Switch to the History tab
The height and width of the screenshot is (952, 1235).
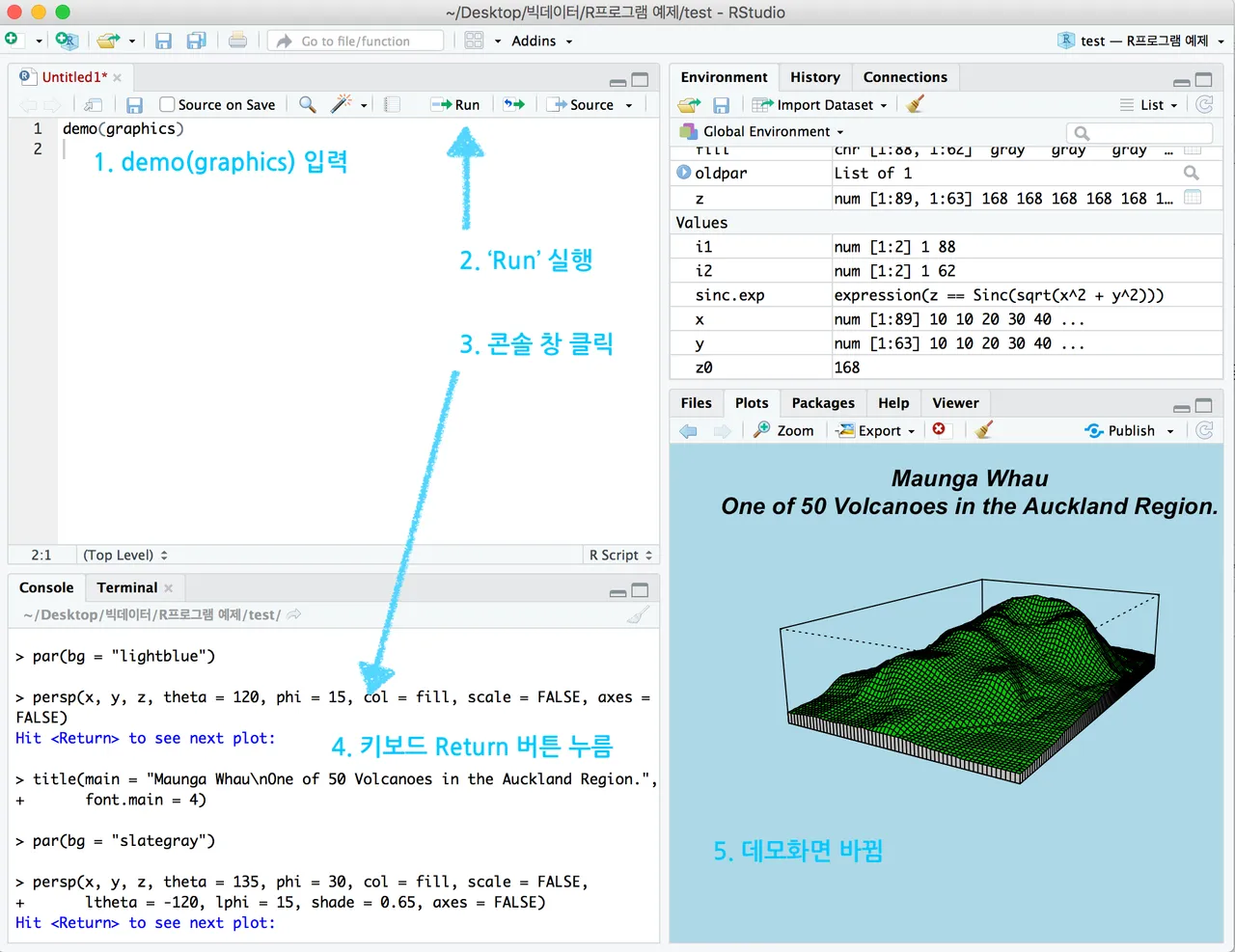[x=815, y=77]
